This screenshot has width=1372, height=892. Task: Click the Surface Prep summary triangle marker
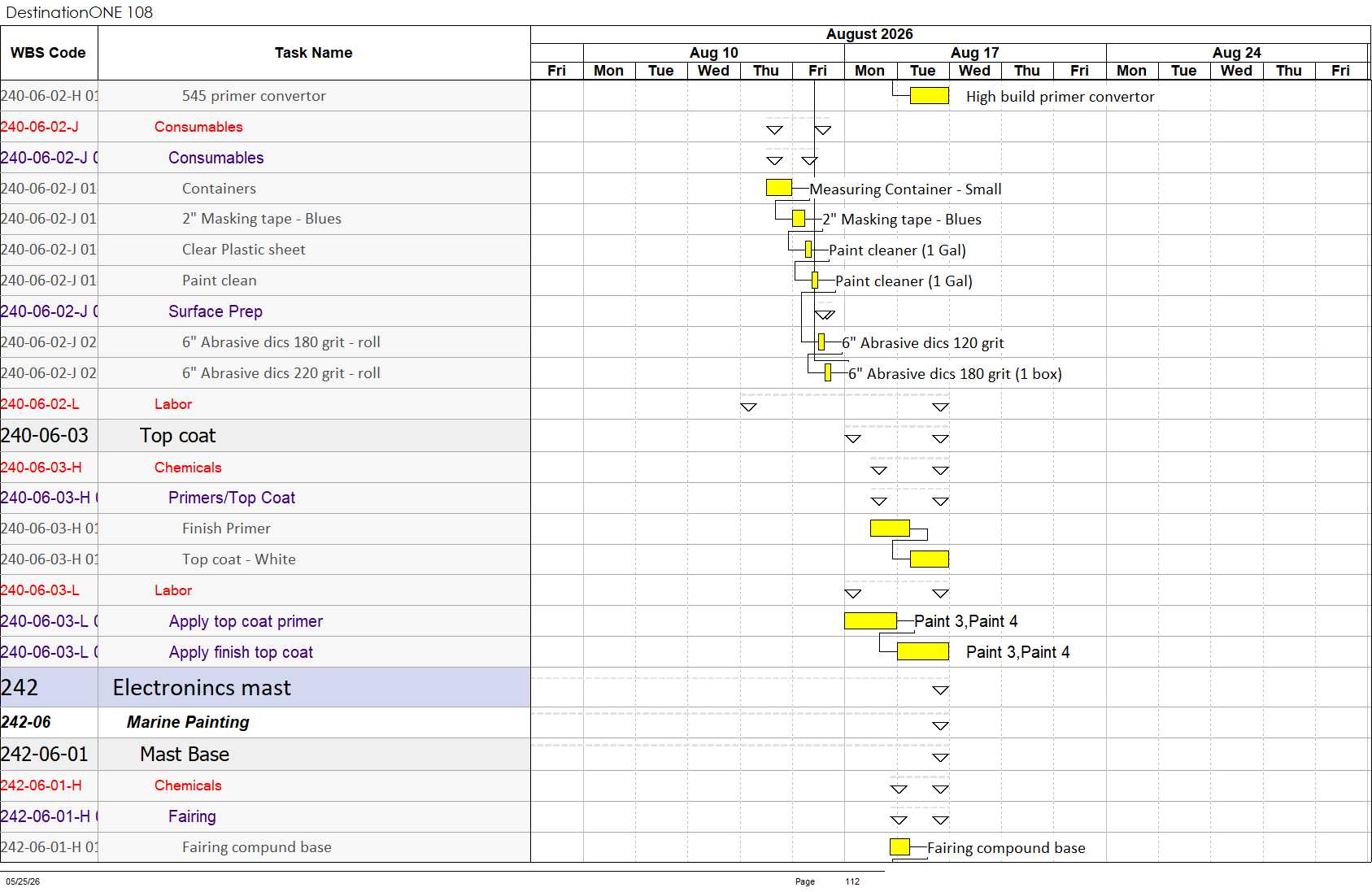click(x=825, y=315)
